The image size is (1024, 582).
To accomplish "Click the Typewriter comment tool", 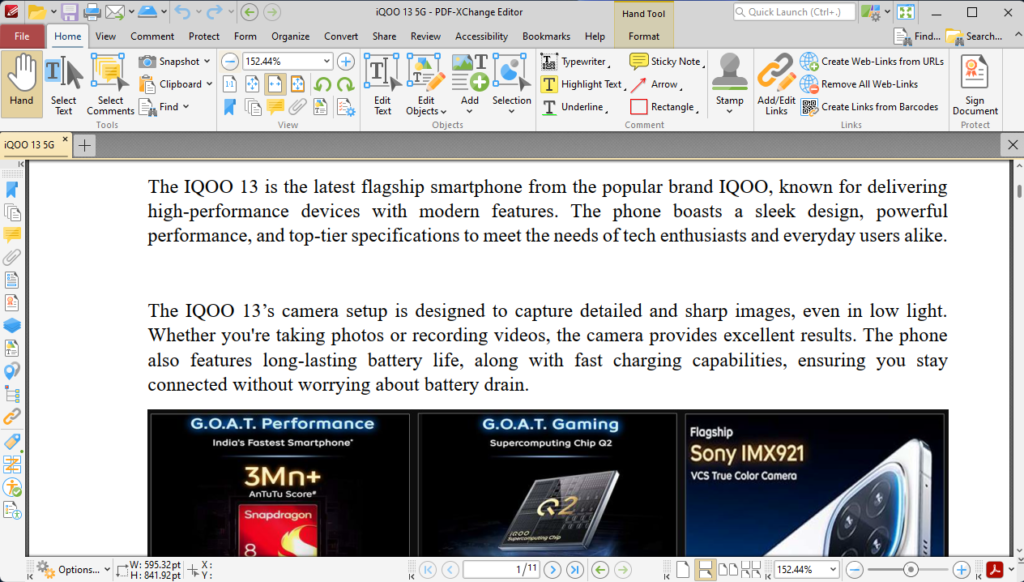I will click(x=576, y=61).
